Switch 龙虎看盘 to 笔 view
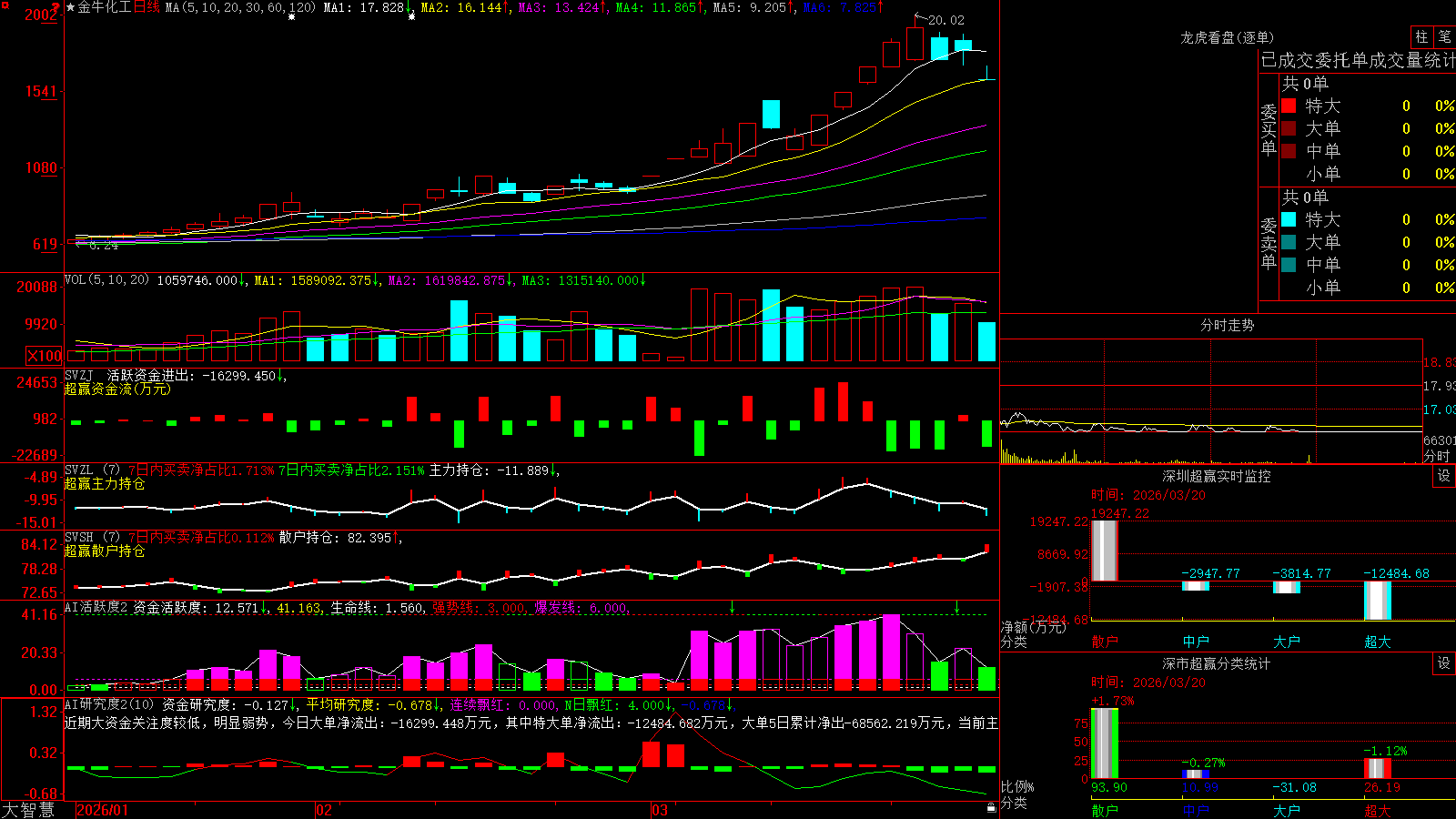Image resolution: width=1456 pixels, height=819 pixels. pos(1445,37)
